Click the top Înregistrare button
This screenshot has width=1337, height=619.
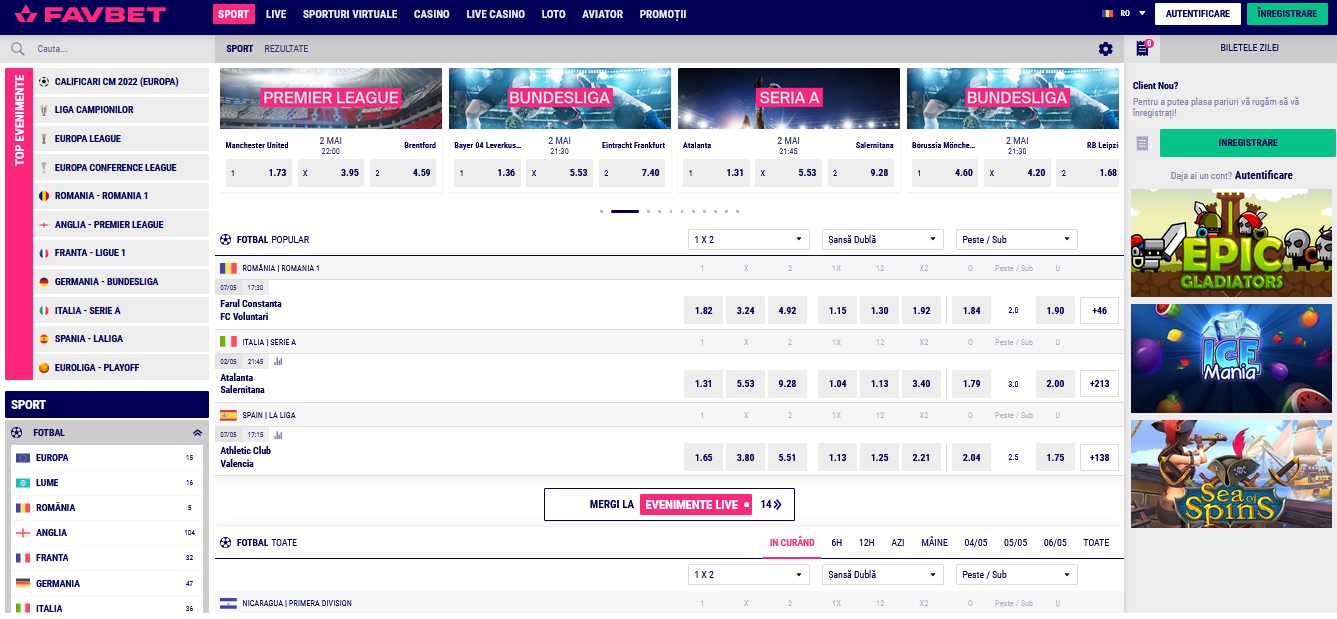pos(1287,14)
